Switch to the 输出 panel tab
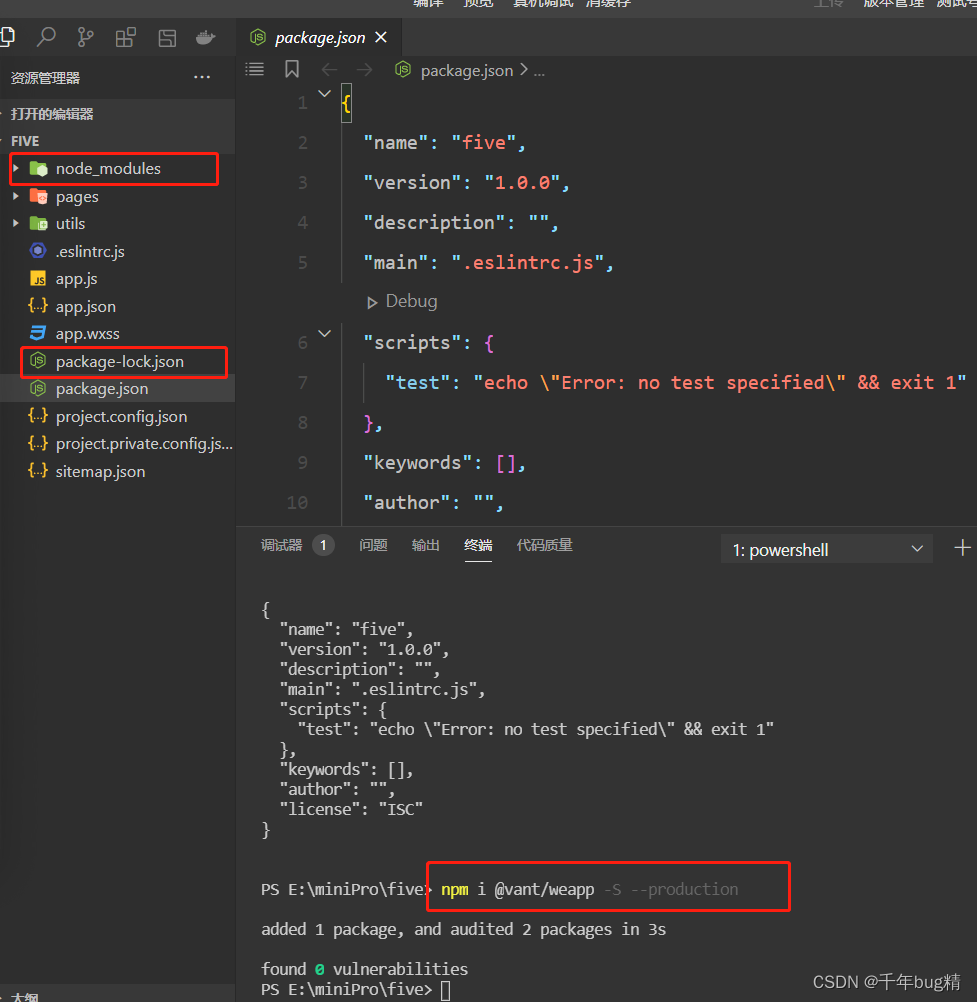This screenshot has width=977, height=1002. click(426, 545)
